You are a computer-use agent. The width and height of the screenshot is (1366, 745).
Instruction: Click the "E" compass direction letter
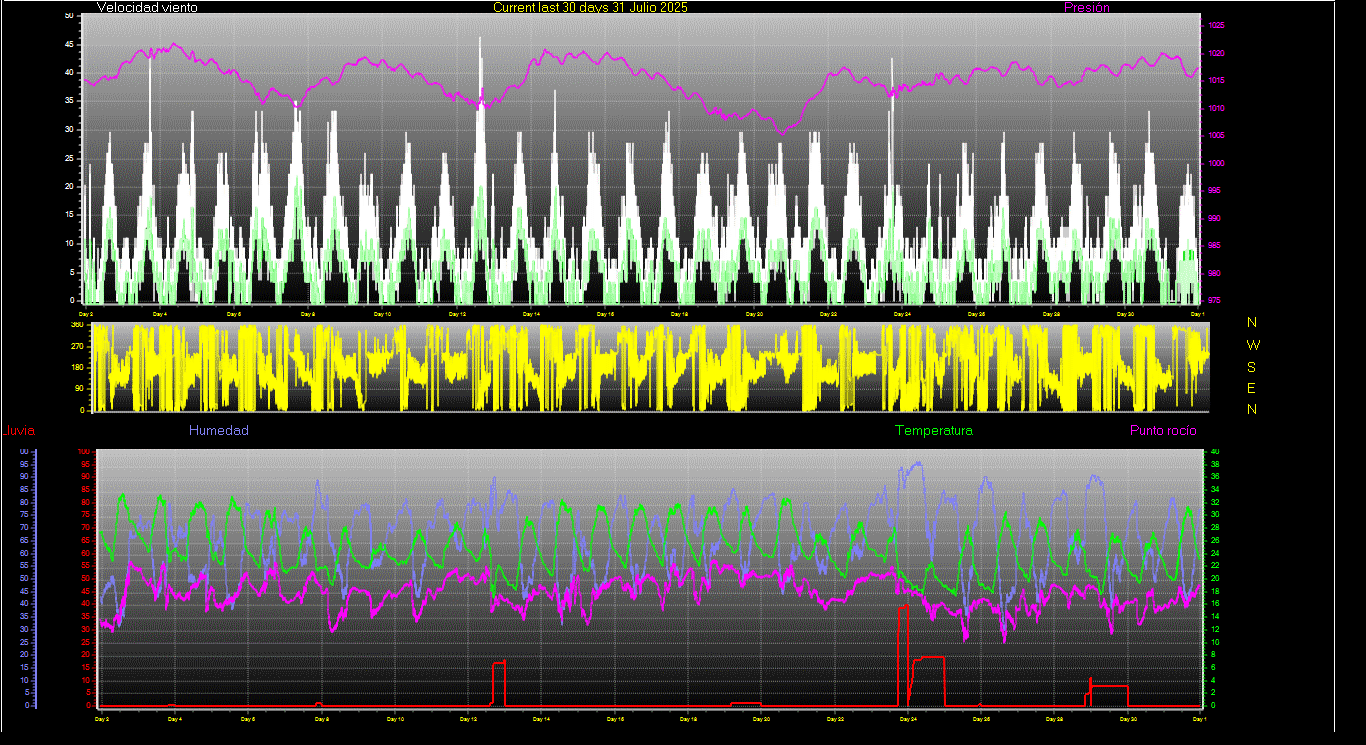coord(1252,388)
